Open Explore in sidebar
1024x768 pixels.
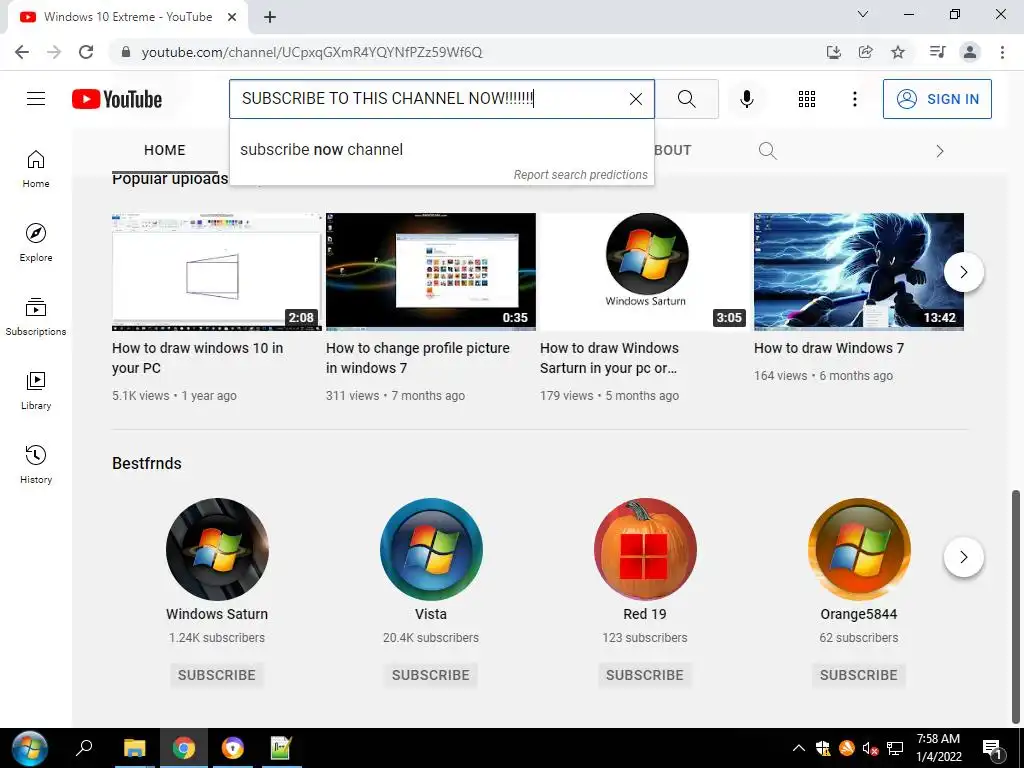(36, 243)
